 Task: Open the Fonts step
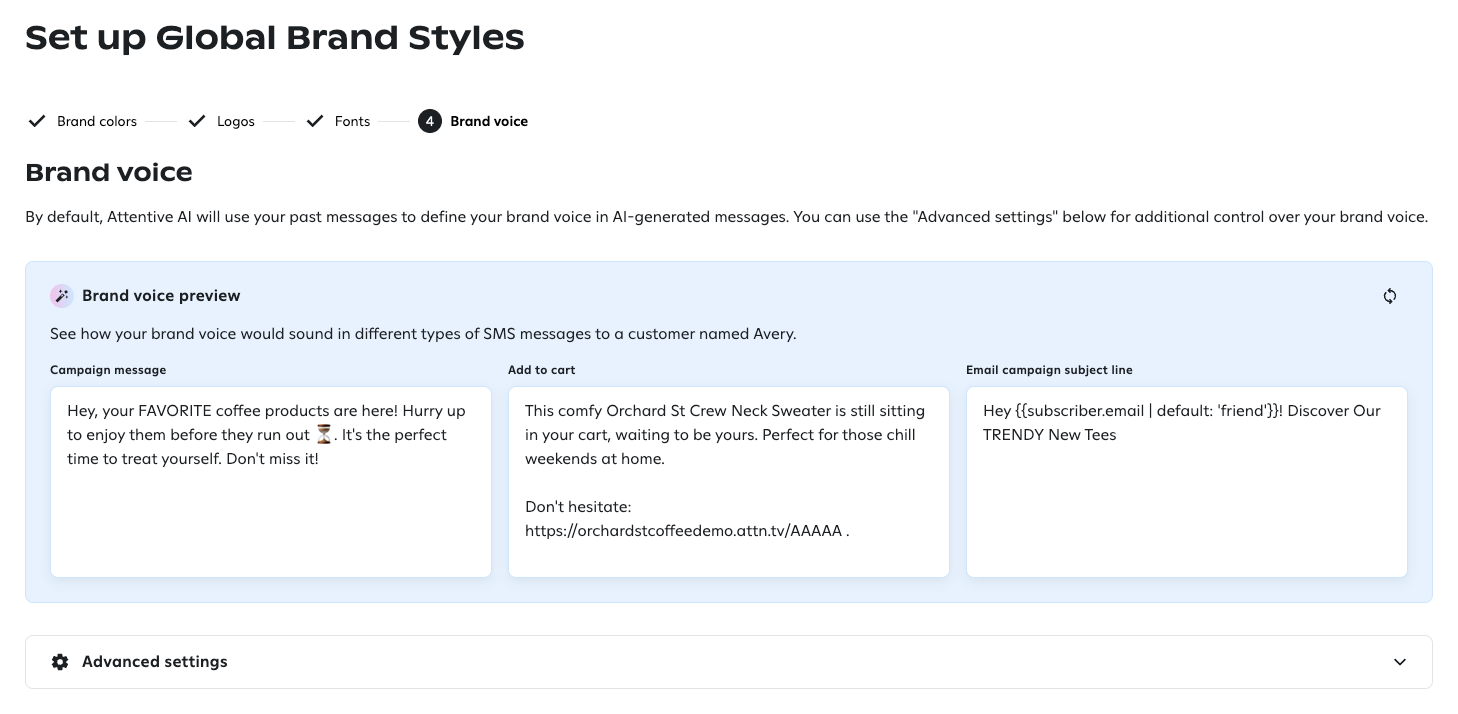point(352,121)
